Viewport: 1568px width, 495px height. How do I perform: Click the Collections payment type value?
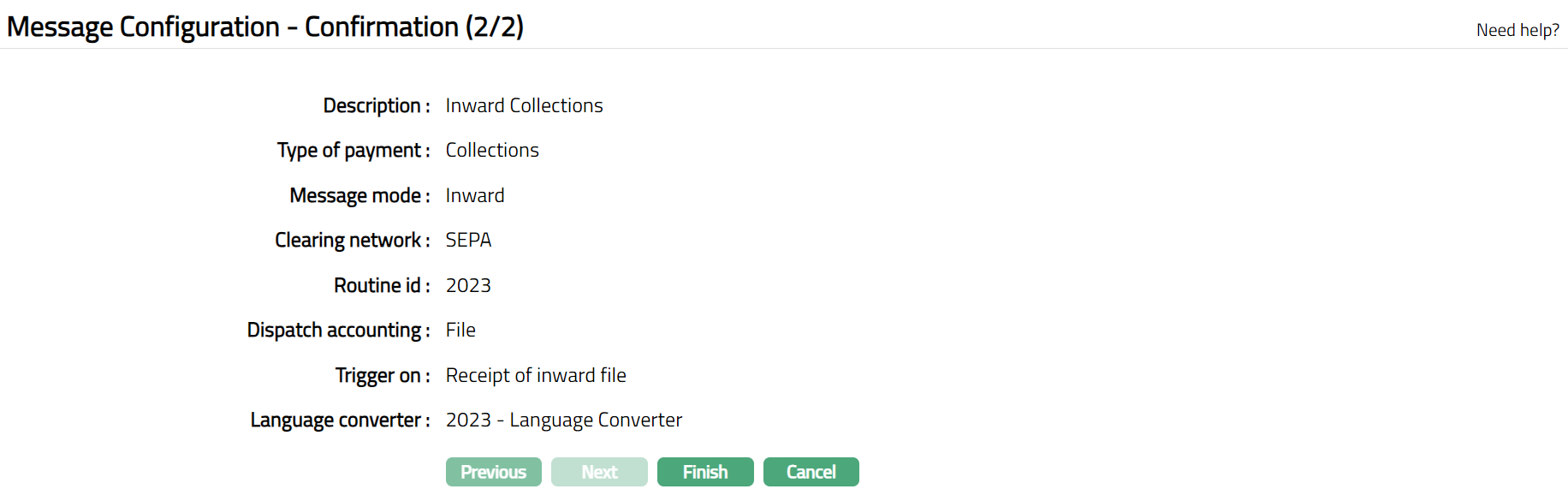click(492, 151)
